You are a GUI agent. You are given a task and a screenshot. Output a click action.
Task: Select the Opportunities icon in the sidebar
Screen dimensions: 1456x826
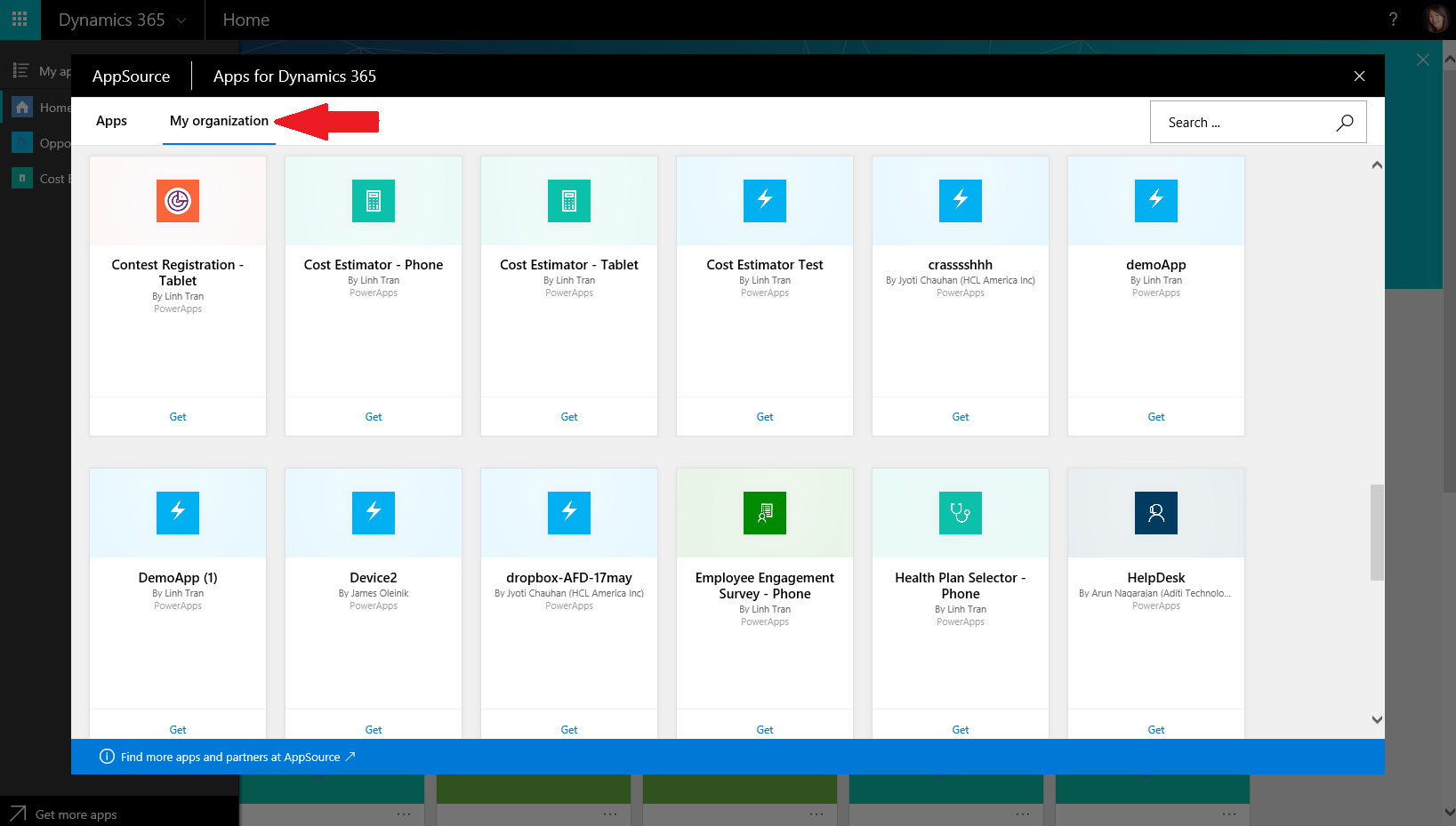[x=21, y=142]
